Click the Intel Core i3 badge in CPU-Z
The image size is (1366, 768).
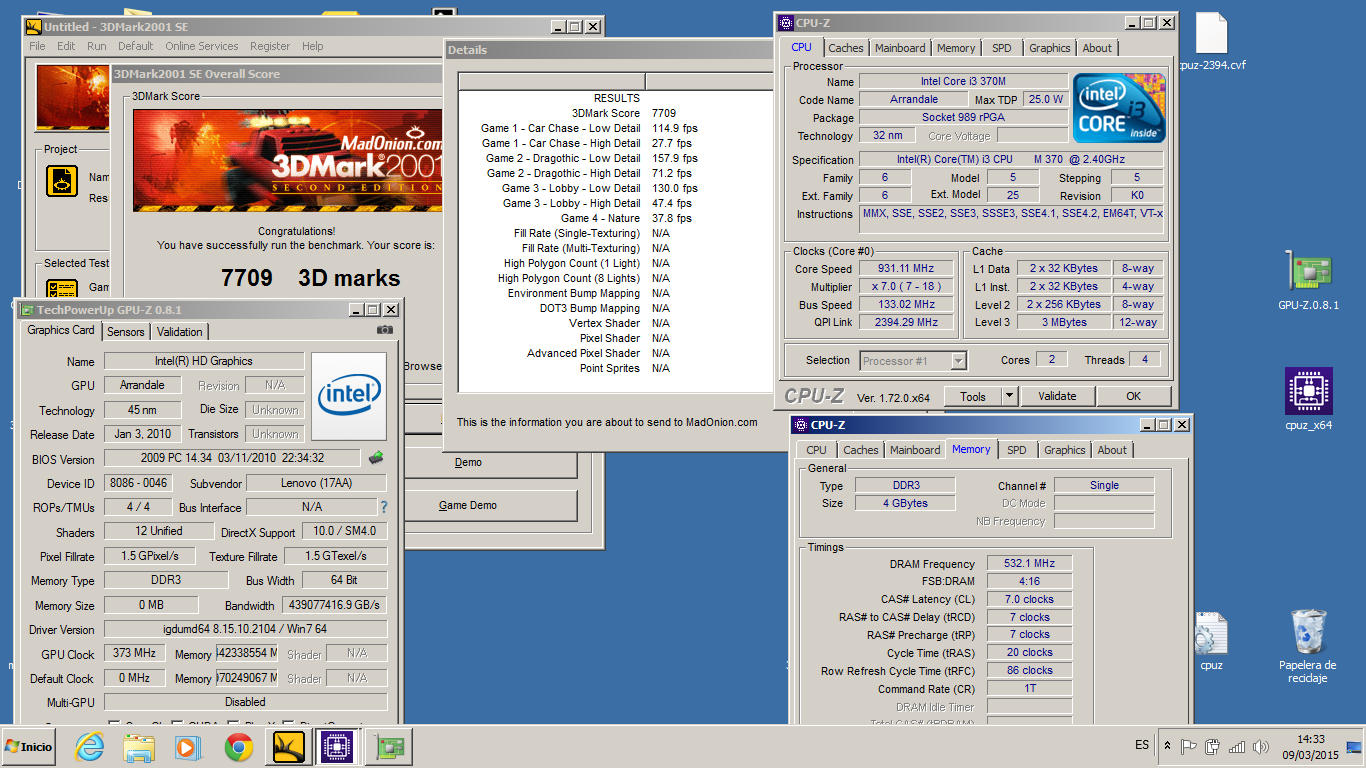coord(1120,108)
